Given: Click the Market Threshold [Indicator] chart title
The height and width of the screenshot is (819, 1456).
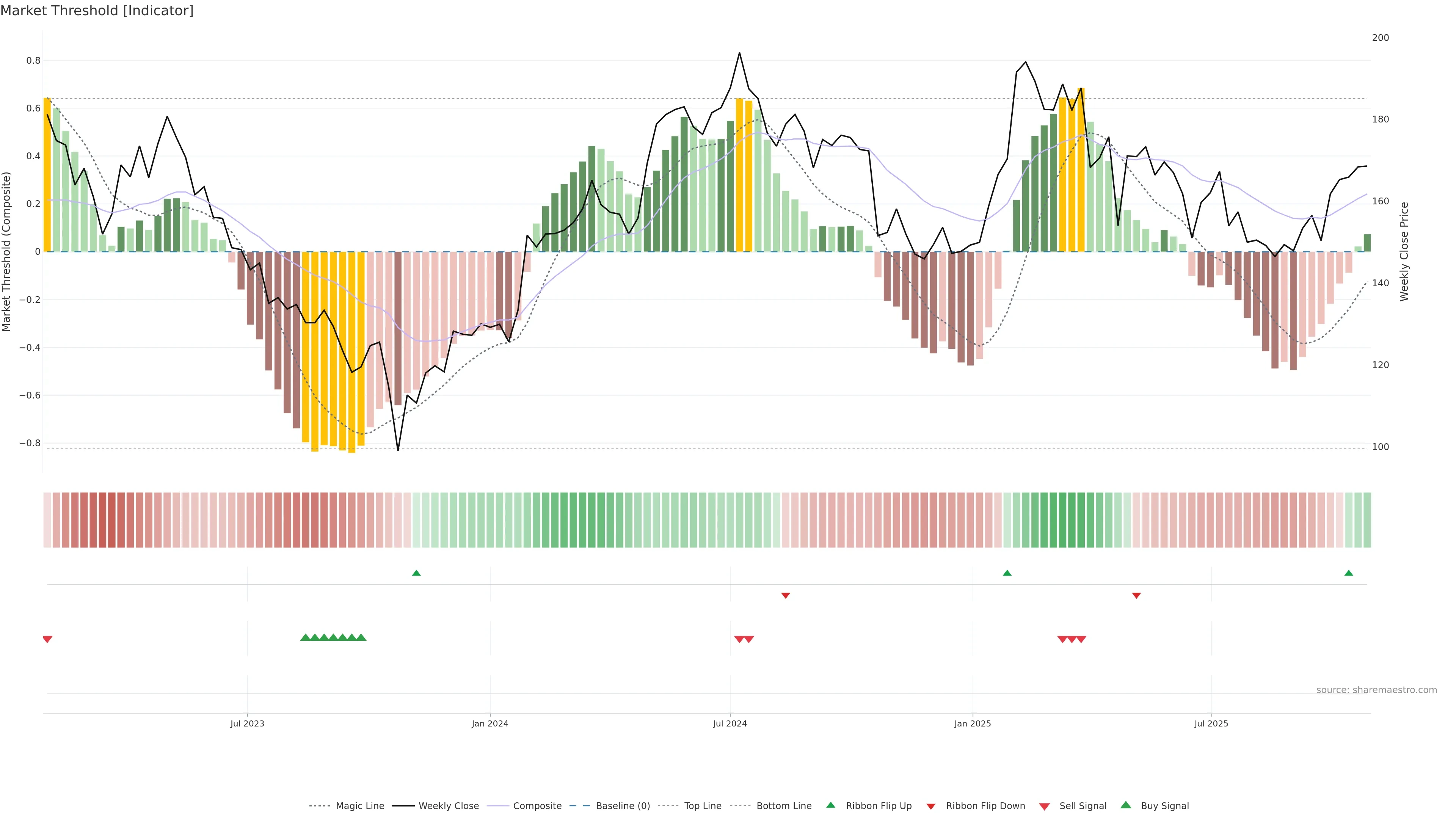Looking at the screenshot, I should click(97, 11).
